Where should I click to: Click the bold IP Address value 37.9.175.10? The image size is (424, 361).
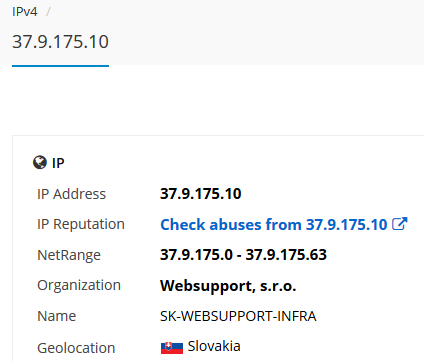(201, 194)
